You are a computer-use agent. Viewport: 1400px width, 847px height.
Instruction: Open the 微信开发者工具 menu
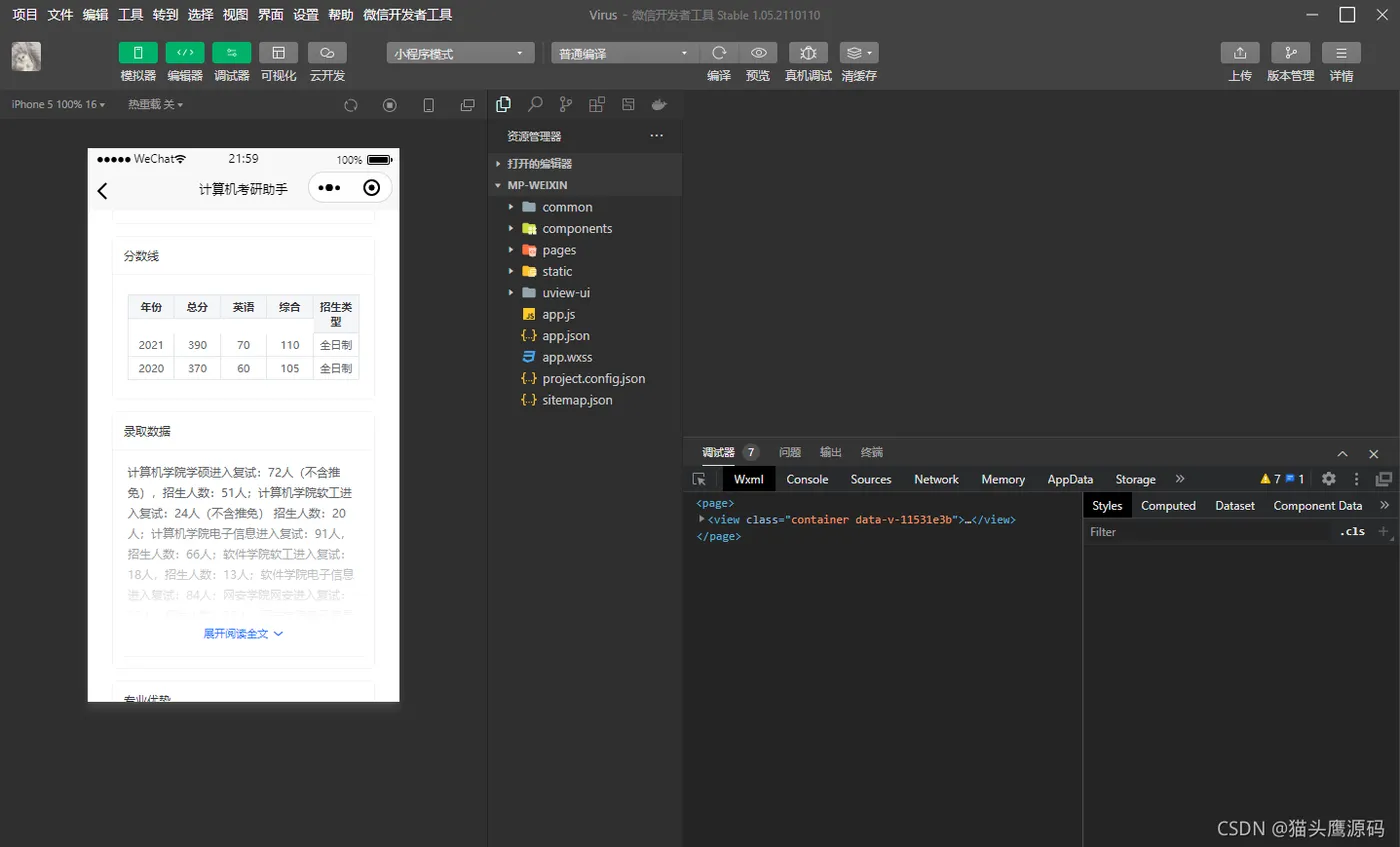408,15
